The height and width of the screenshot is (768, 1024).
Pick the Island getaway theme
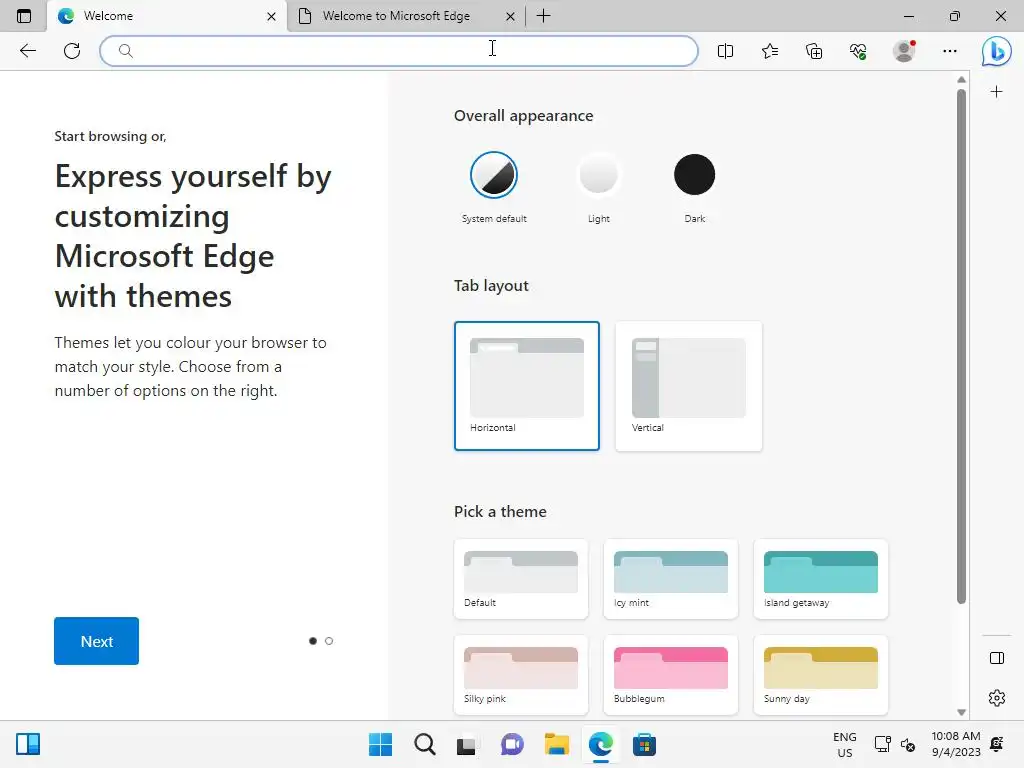pos(821,579)
